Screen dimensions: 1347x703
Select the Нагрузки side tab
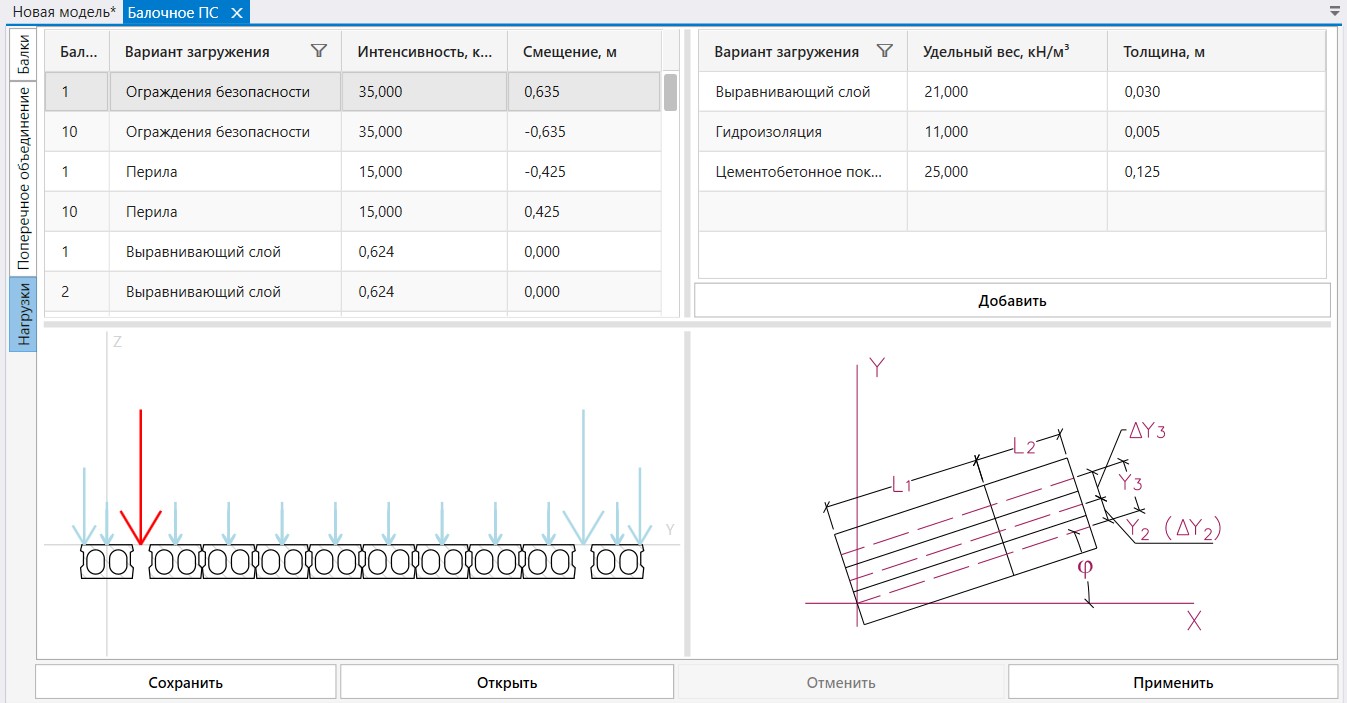click(24, 314)
